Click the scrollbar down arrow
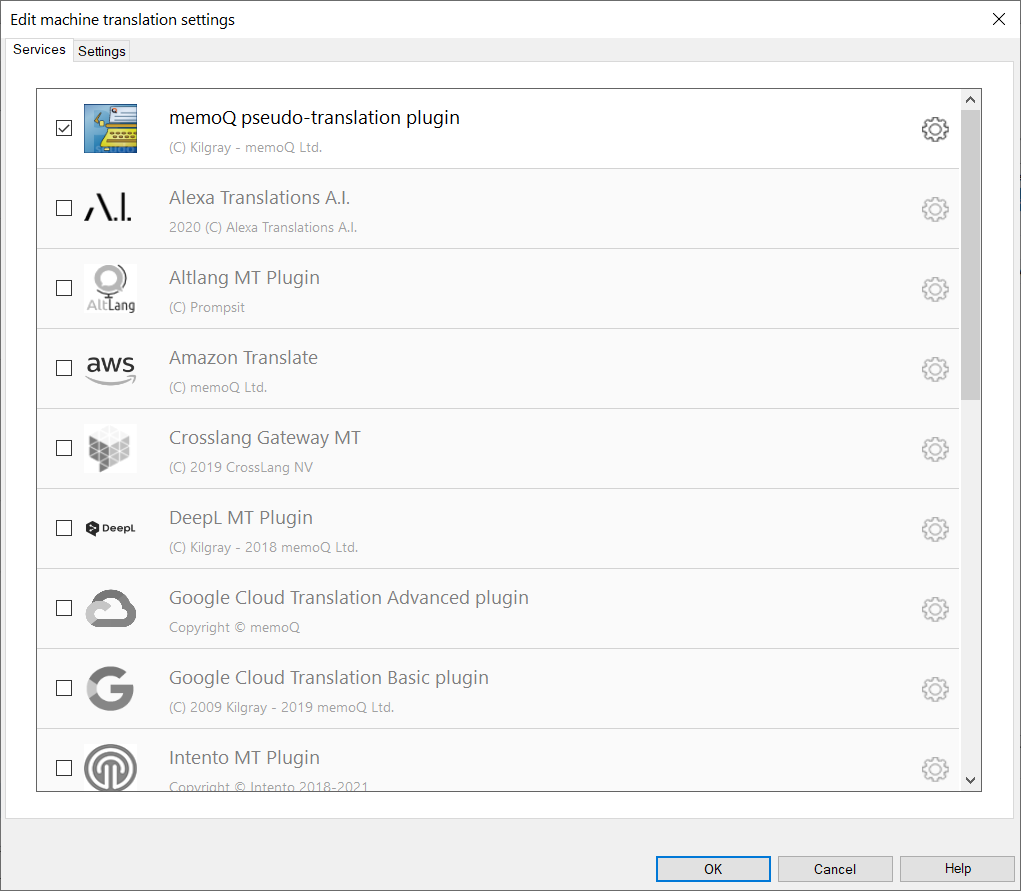 (x=970, y=780)
